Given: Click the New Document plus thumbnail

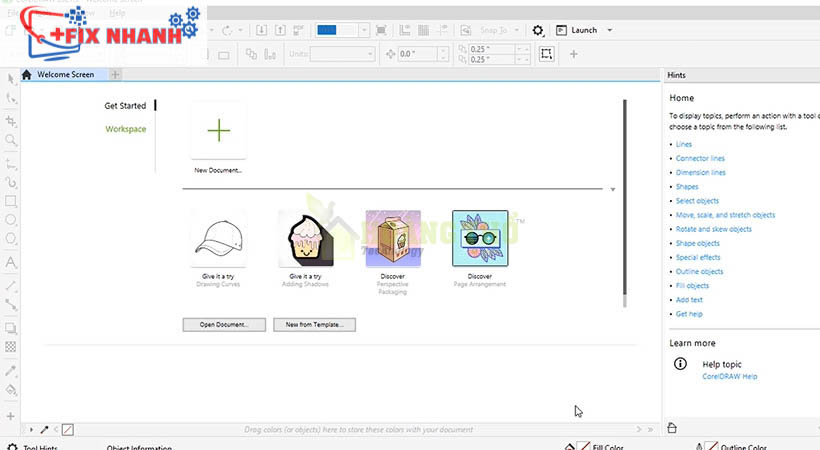Looking at the screenshot, I should (x=218, y=130).
